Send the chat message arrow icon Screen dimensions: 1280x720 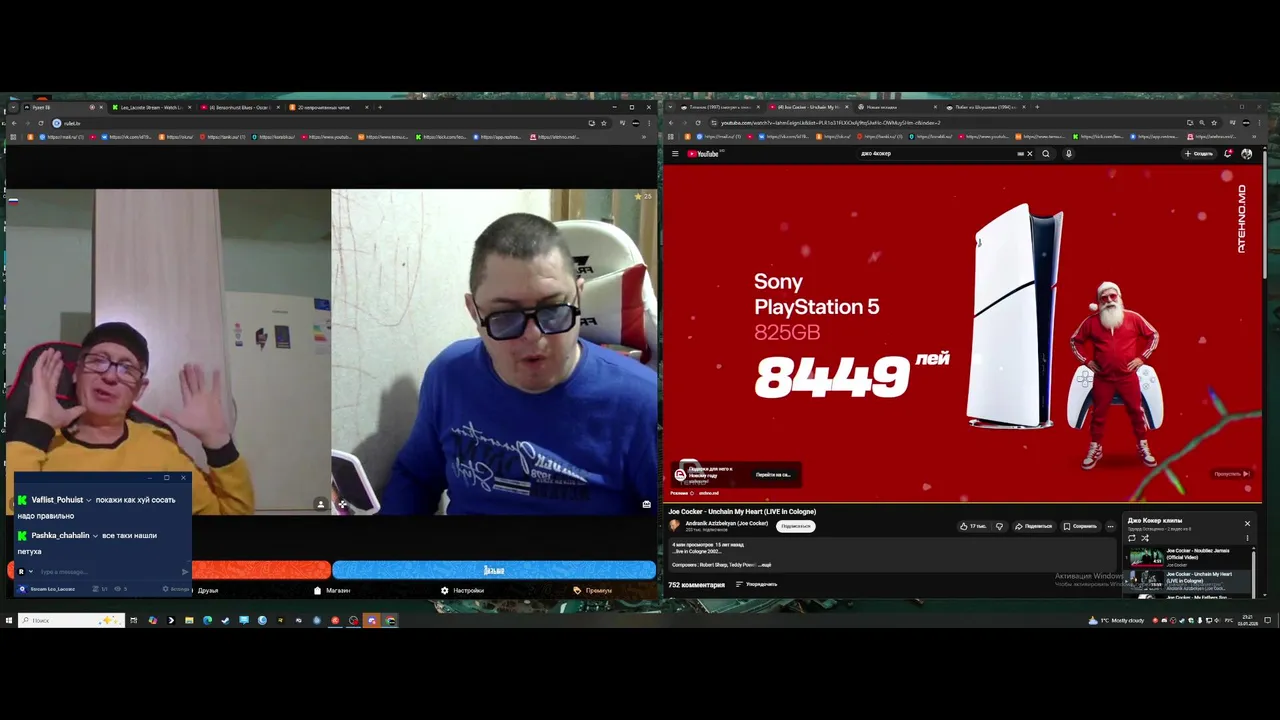[x=185, y=572]
